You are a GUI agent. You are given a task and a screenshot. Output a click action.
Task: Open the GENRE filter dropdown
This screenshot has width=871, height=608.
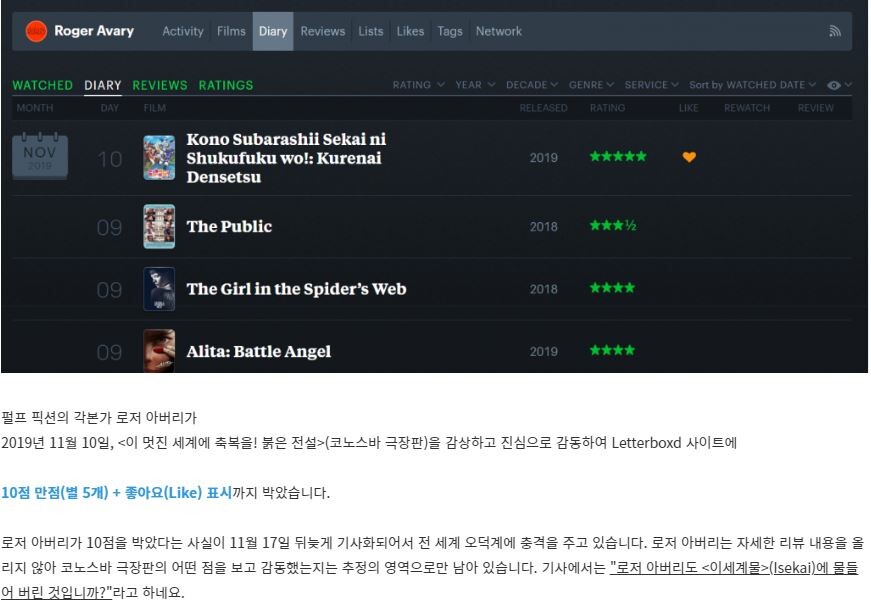[x=591, y=85]
